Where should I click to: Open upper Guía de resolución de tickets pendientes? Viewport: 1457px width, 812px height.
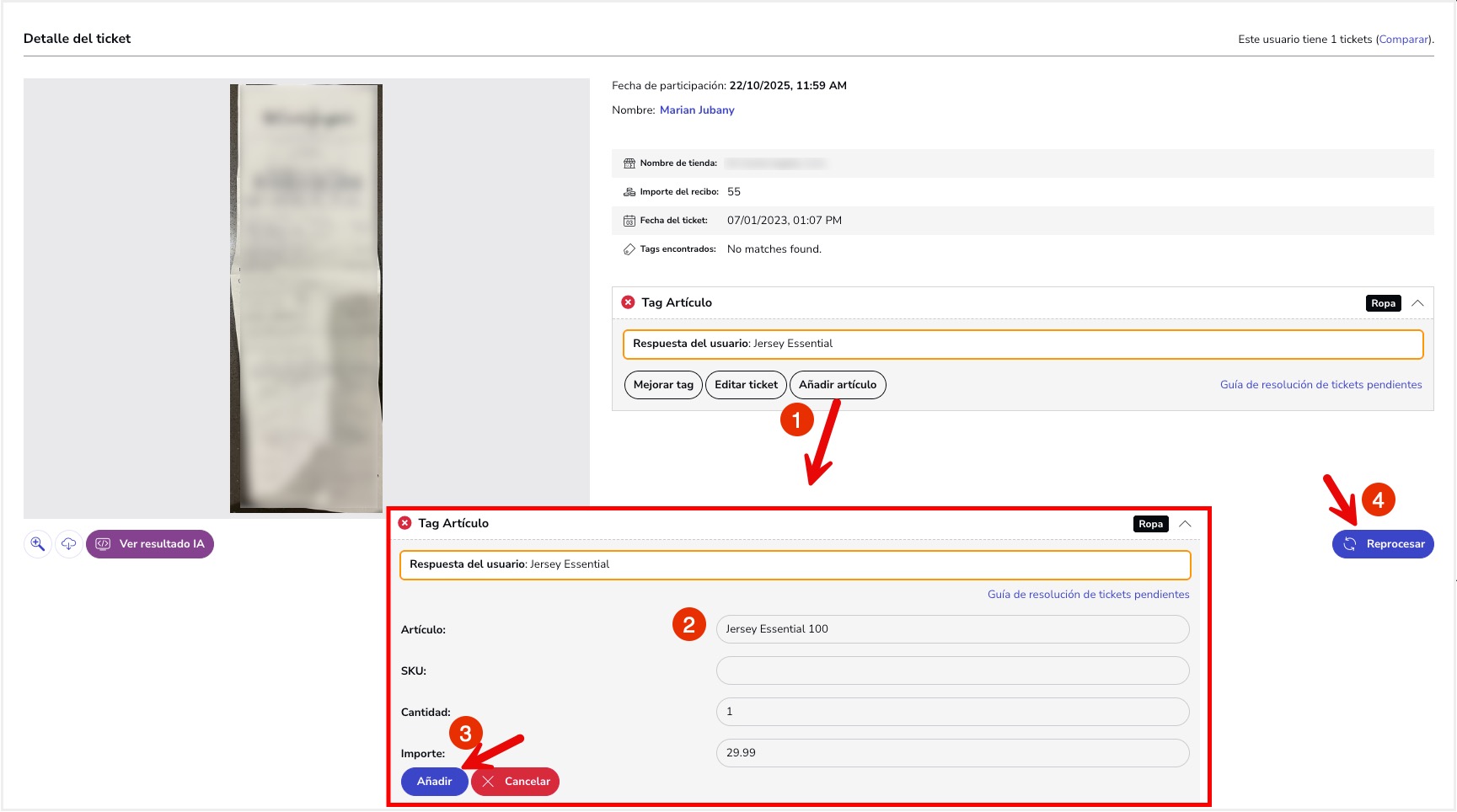pyautogui.click(x=1320, y=385)
